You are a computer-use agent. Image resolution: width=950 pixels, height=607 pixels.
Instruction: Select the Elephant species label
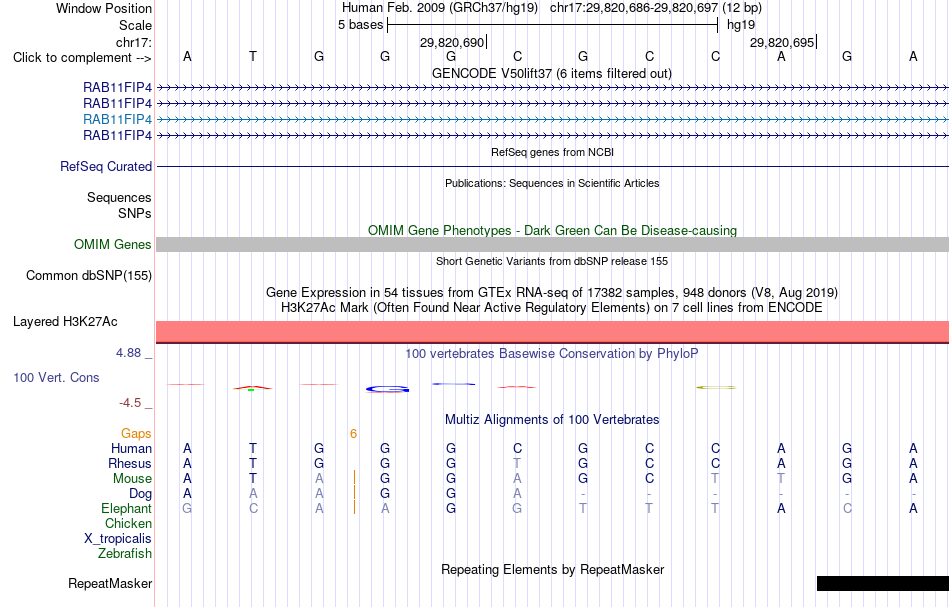tap(126, 508)
